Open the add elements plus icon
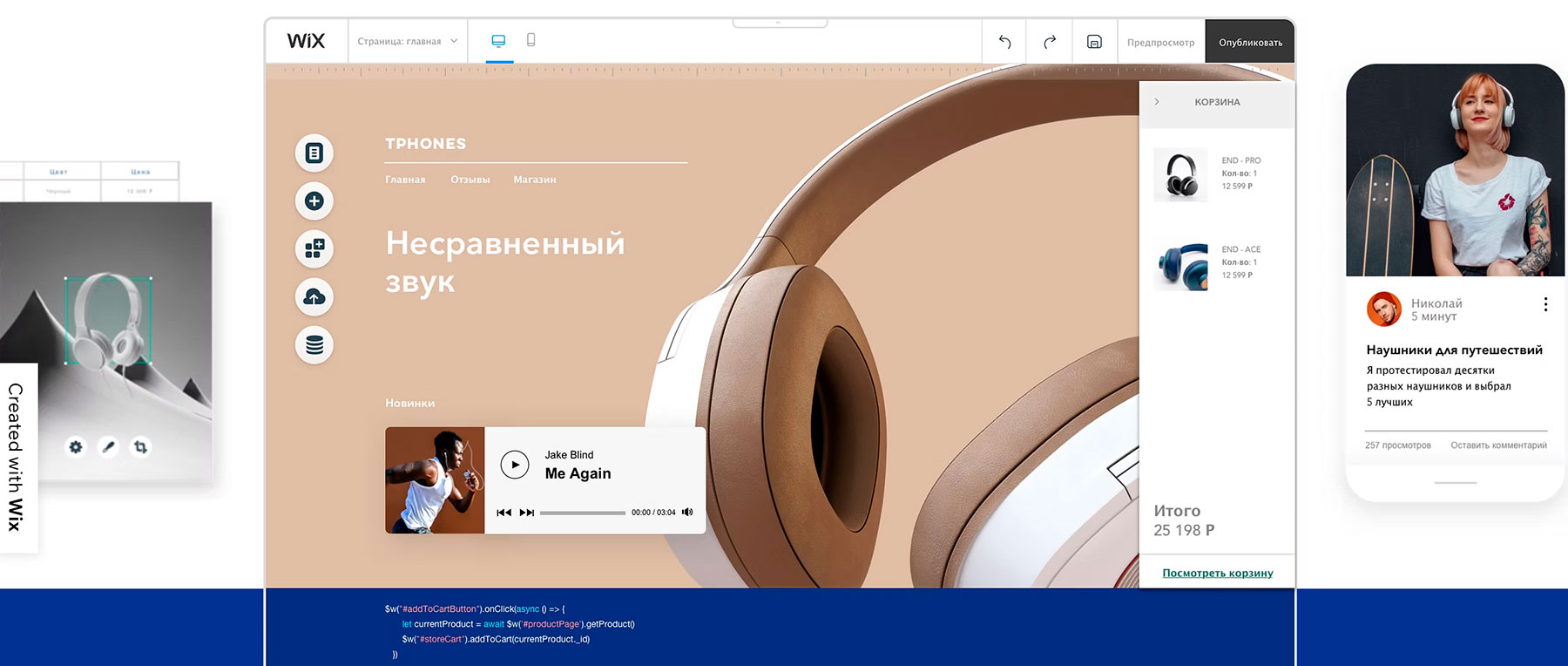This screenshot has width=1568, height=666. (314, 201)
